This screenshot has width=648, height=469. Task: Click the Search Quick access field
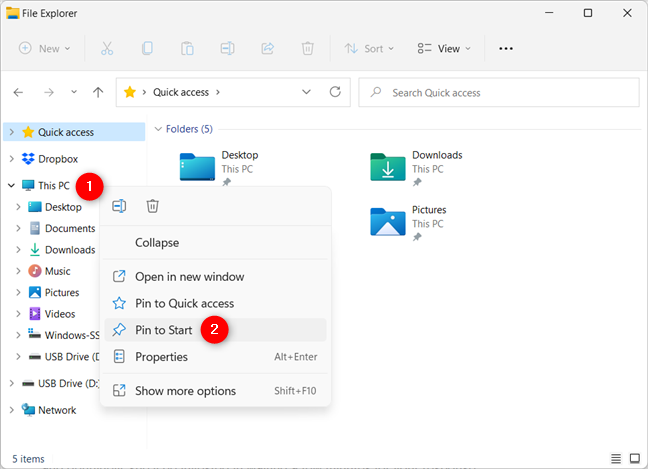(499, 92)
